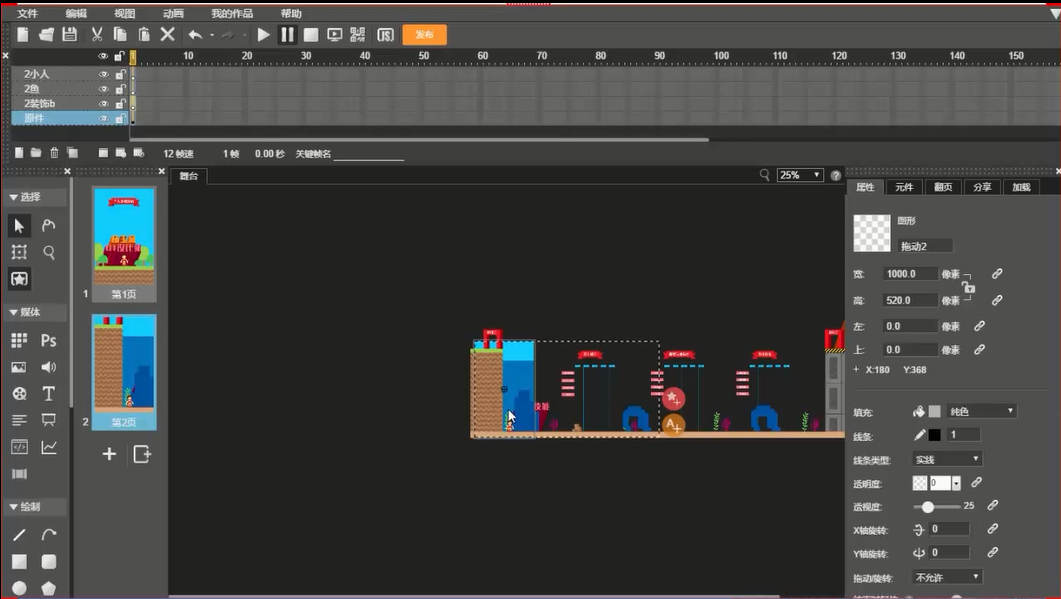
Task: Select the curve drawing tool
Action: [x=49, y=535]
